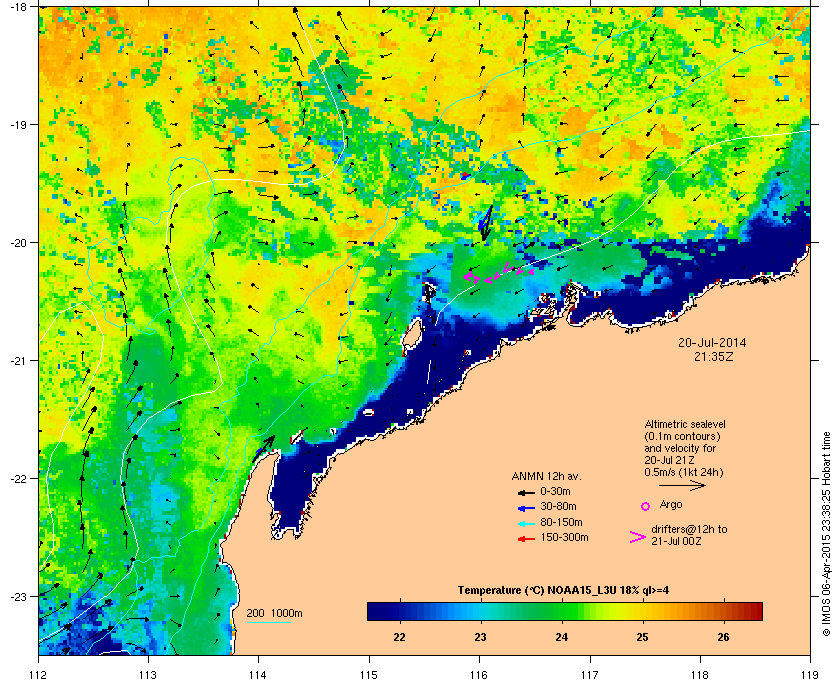This screenshot has width=840, height=680.
Task: Click the 'Altimetric sealevel' text line
Action: (685, 424)
